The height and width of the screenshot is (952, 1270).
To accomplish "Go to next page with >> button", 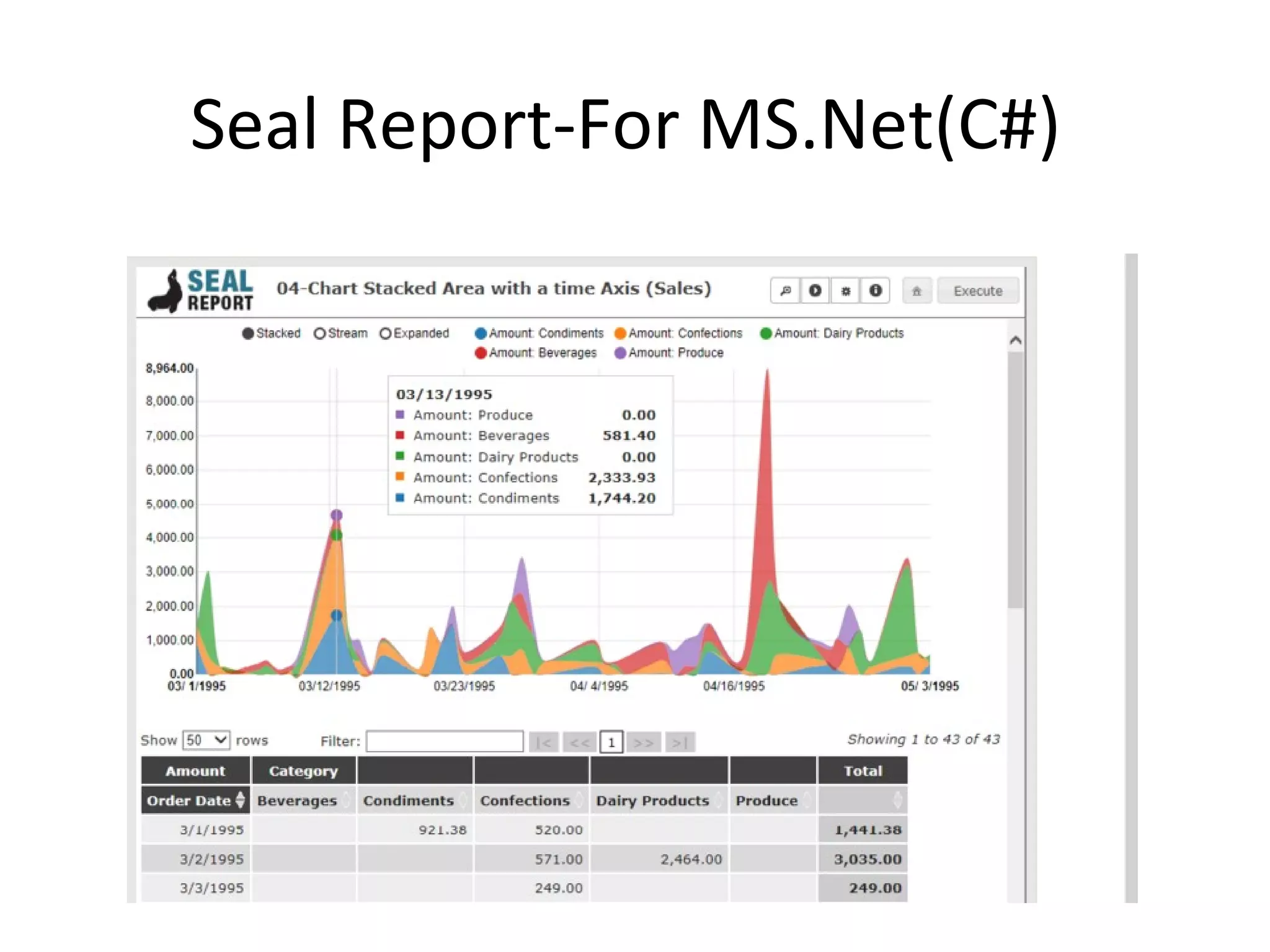I will point(644,743).
